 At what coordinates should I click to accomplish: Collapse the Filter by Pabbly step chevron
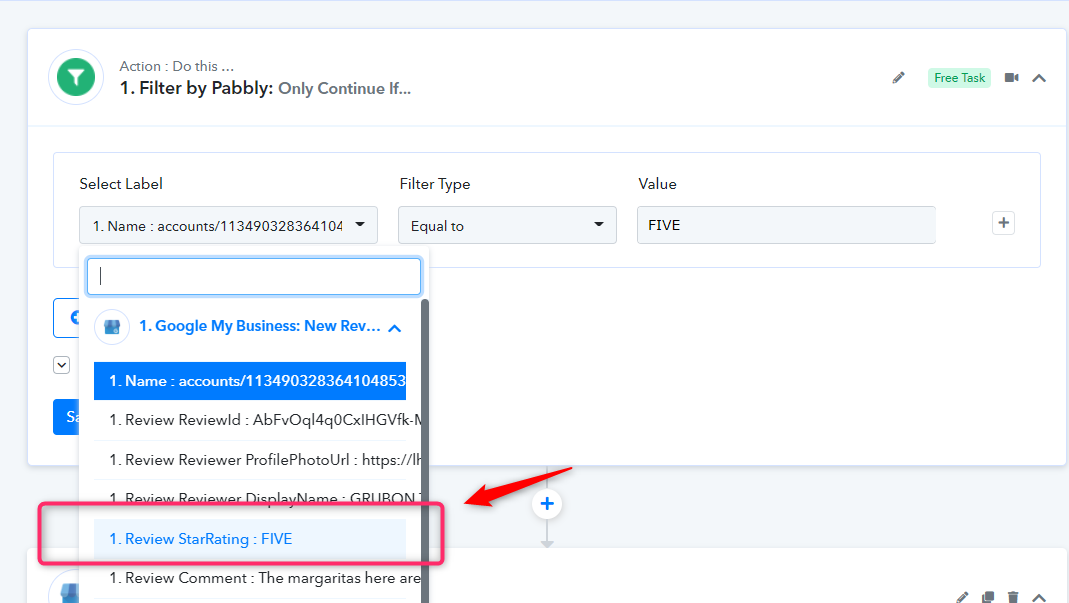point(1039,78)
